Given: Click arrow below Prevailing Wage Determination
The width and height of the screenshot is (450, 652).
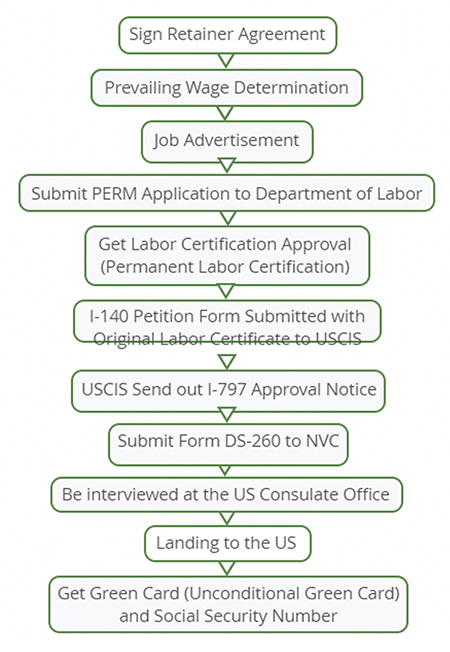Looking at the screenshot, I should point(225,113).
